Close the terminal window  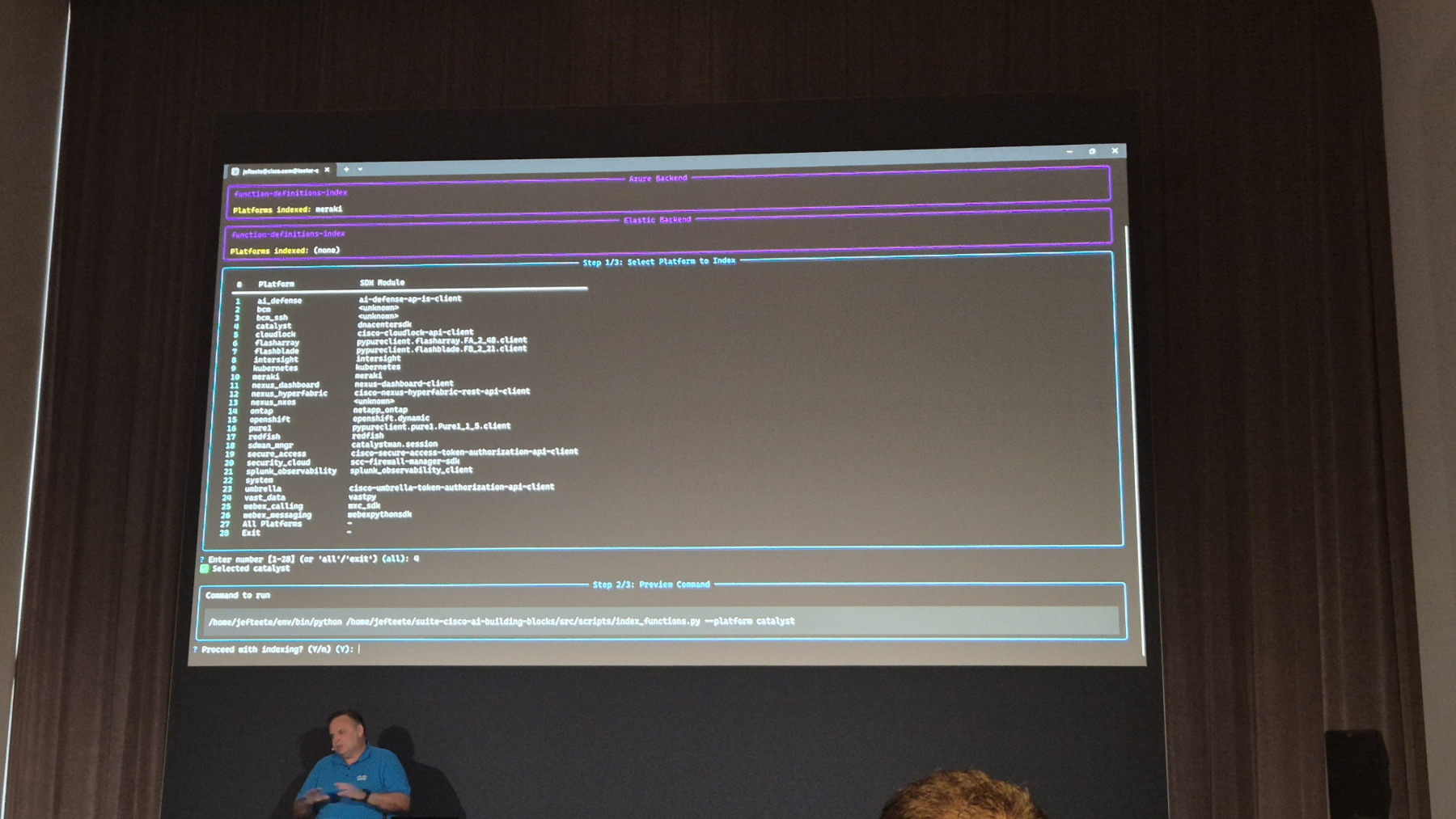pyautogui.click(x=1115, y=150)
